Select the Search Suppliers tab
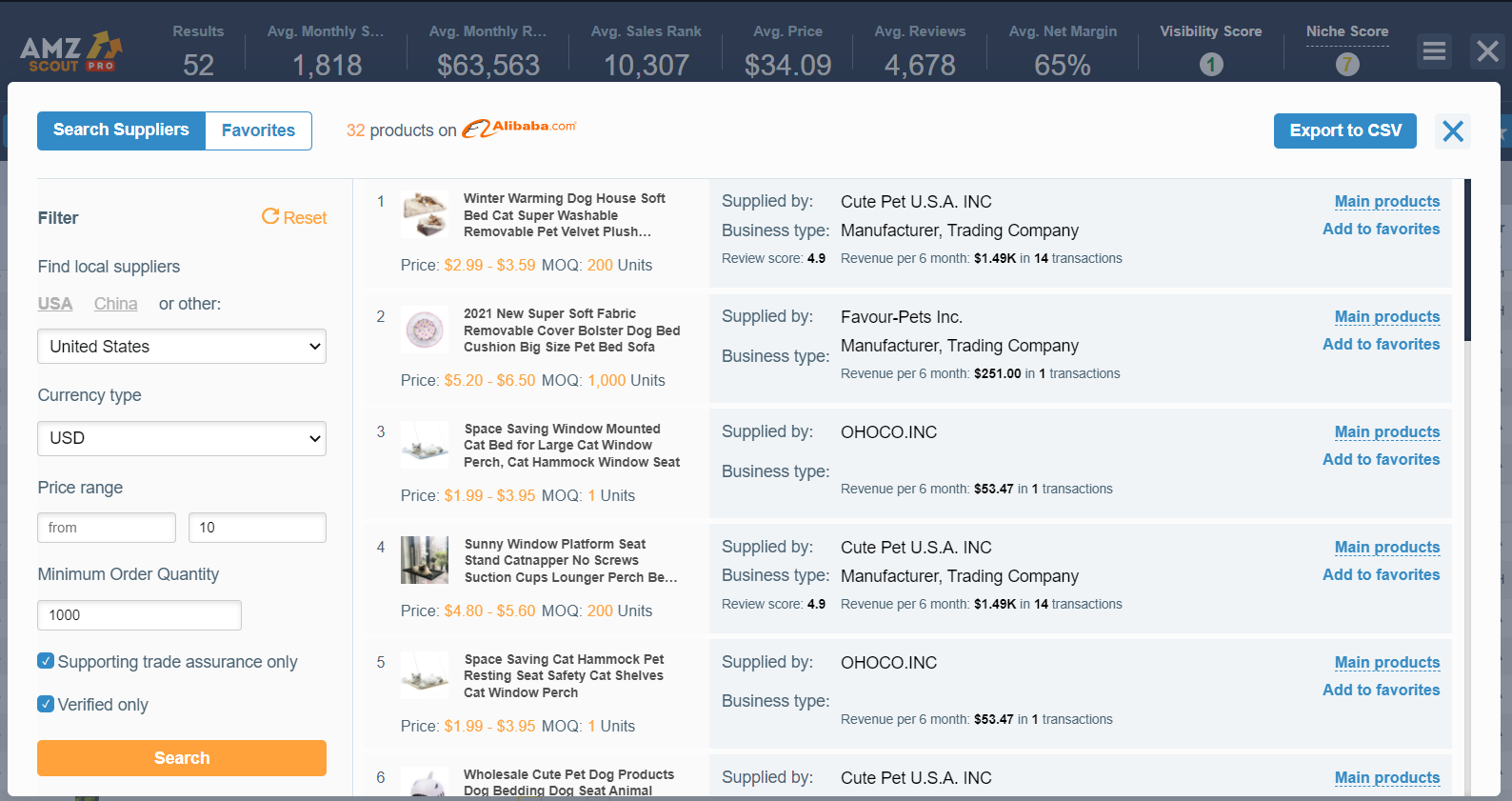1512x801 pixels. 121,130
